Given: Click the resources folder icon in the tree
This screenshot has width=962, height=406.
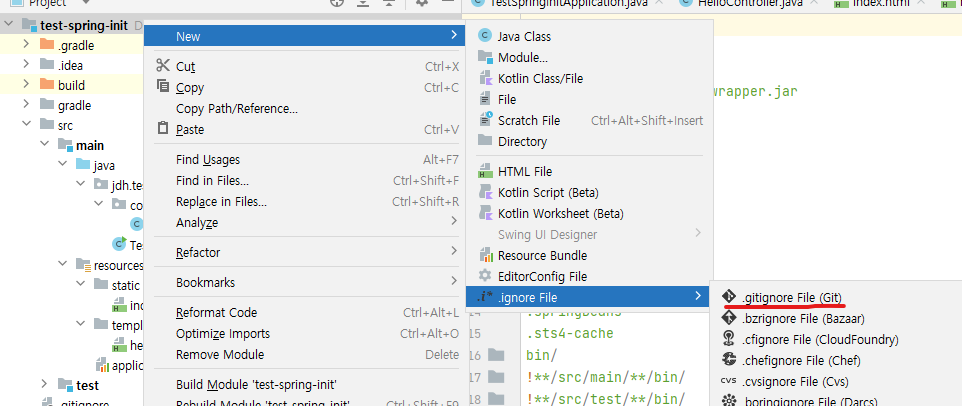Looking at the screenshot, I should [x=83, y=265].
